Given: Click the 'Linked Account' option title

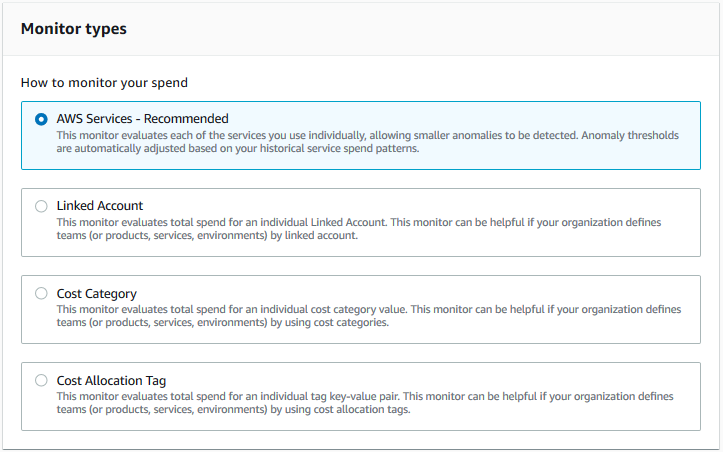Looking at the screenshot, I should (100, 206).
